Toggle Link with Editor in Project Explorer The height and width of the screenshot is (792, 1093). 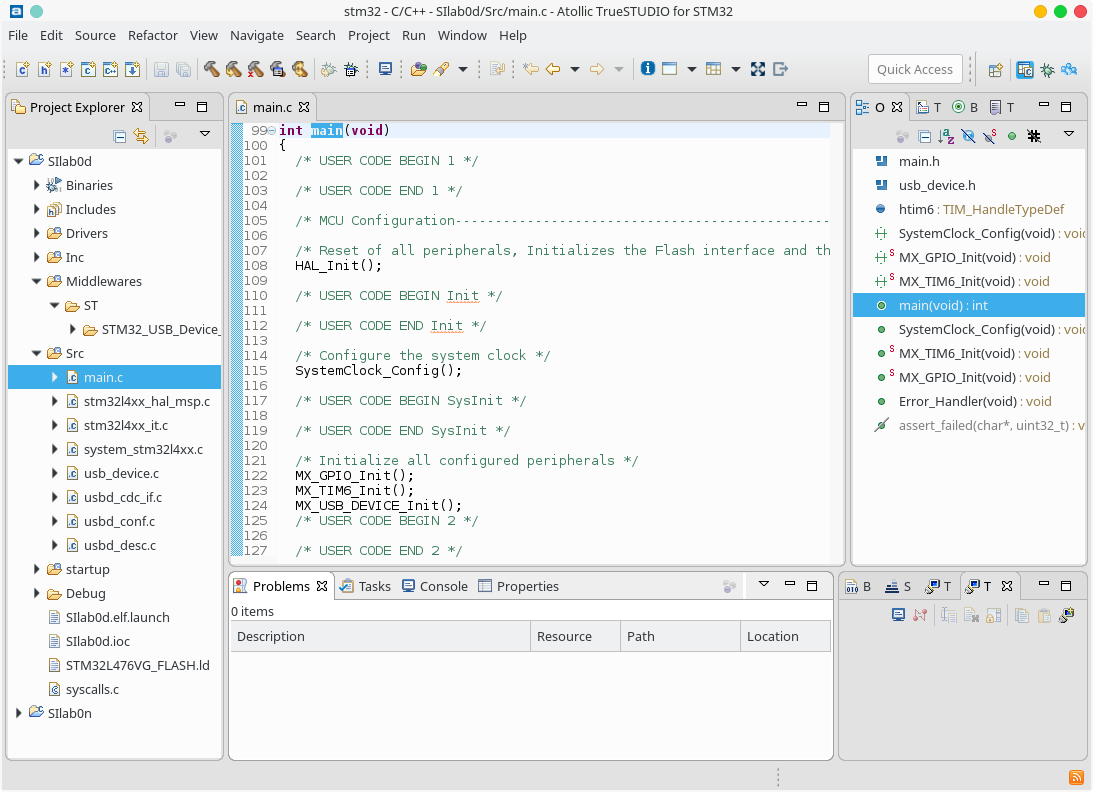pyautogui.click(x=141, y=136)
